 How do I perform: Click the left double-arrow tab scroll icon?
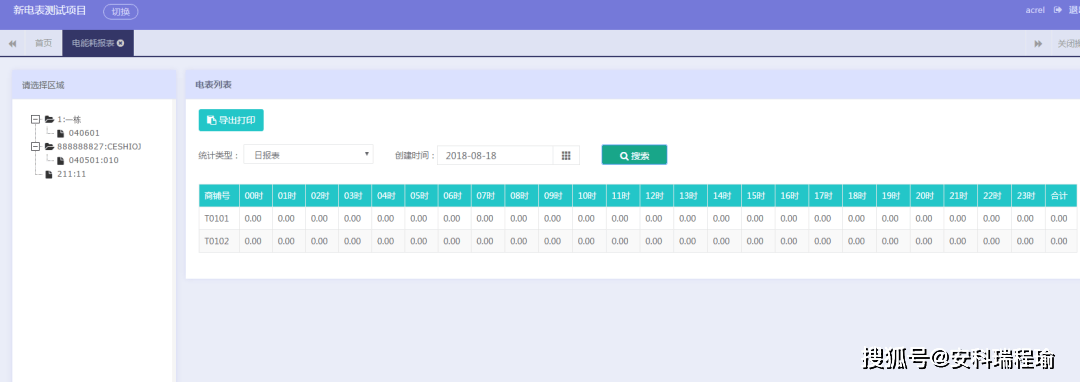pyautogui.click(x=12, y=43)
